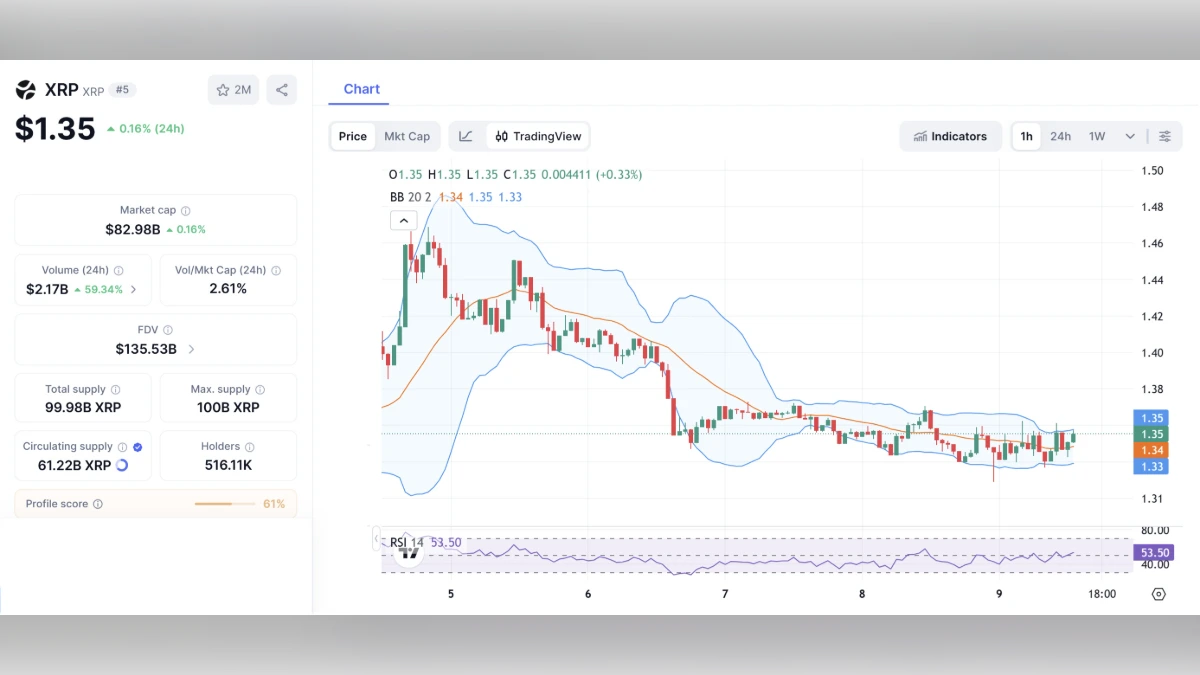Switch to the 24h timeframe tab
This screenshot has width=1200, height=675.
(x=1060, y=136)
